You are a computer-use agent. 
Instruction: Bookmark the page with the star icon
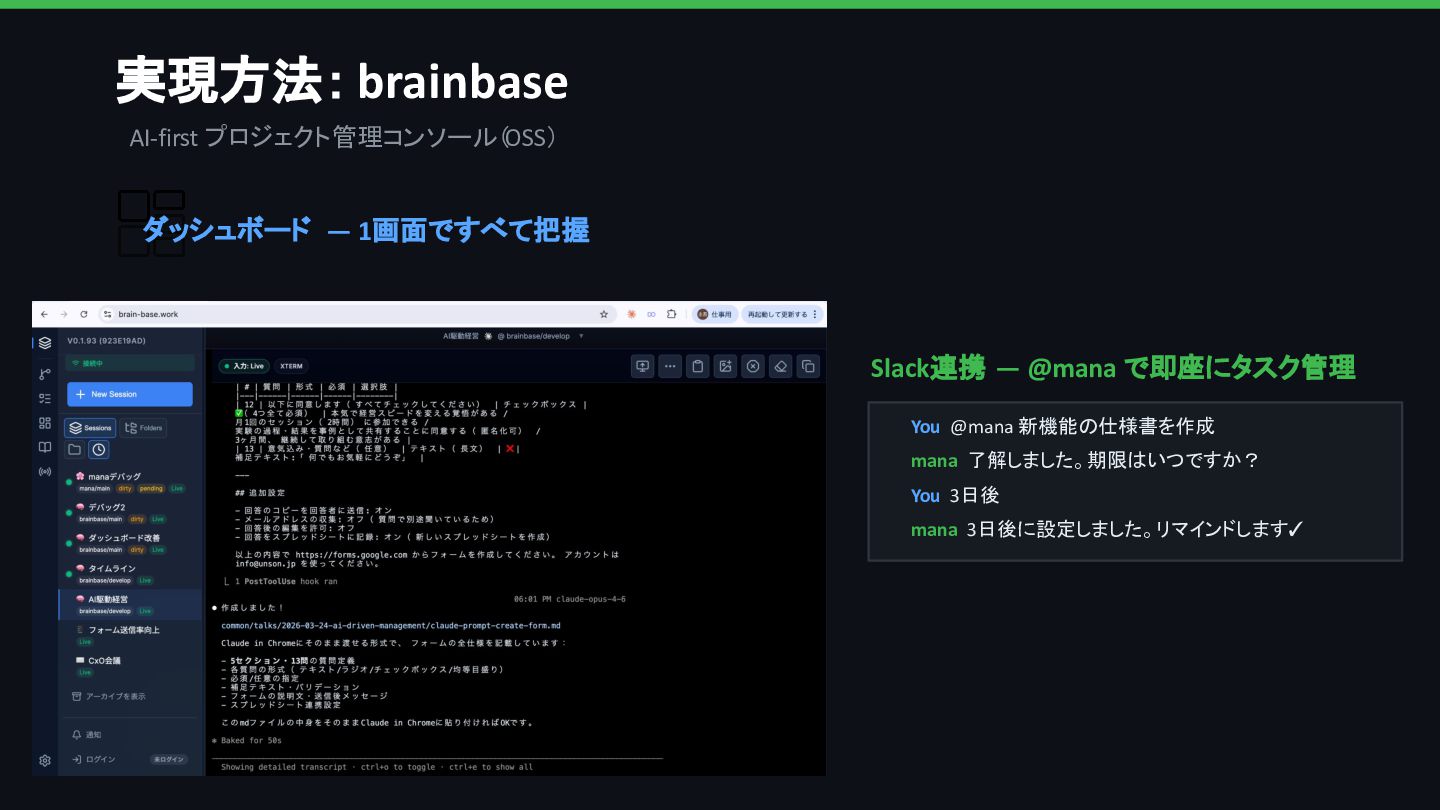[604, 314]
